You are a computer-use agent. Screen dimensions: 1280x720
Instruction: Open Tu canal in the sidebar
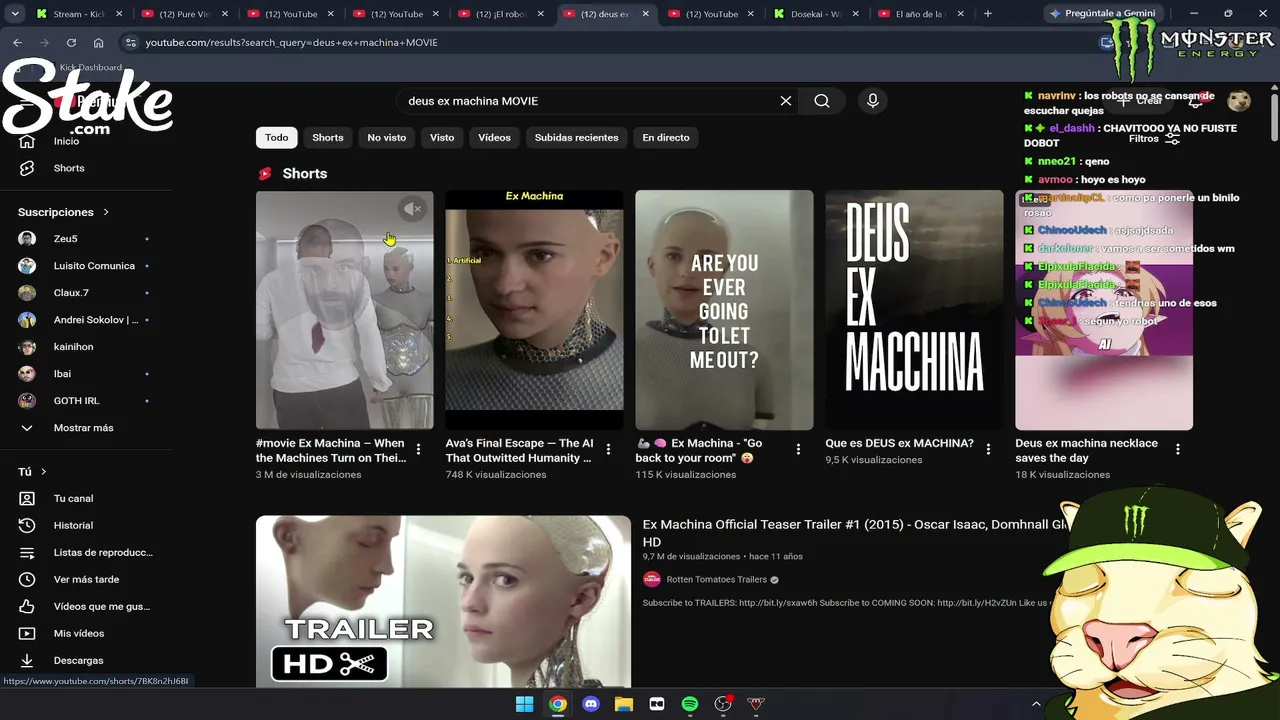(73, 498)
